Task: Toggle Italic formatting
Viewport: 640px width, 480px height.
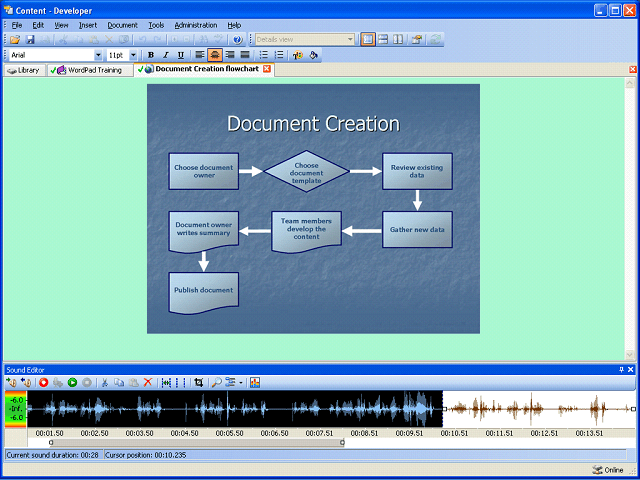Action: coord(166,55)
